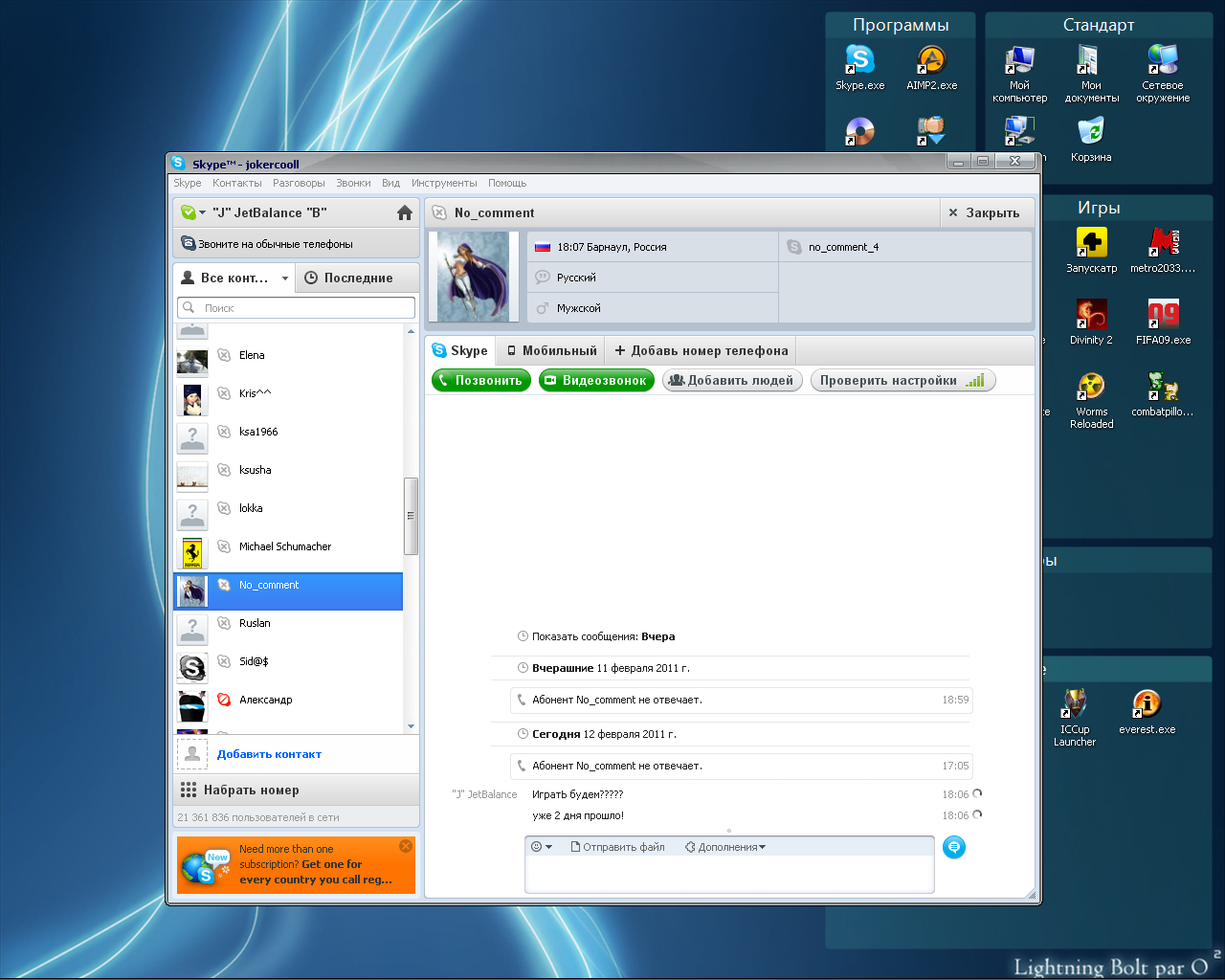Switch to the Recent (Последние) tab

pos(357,278)
